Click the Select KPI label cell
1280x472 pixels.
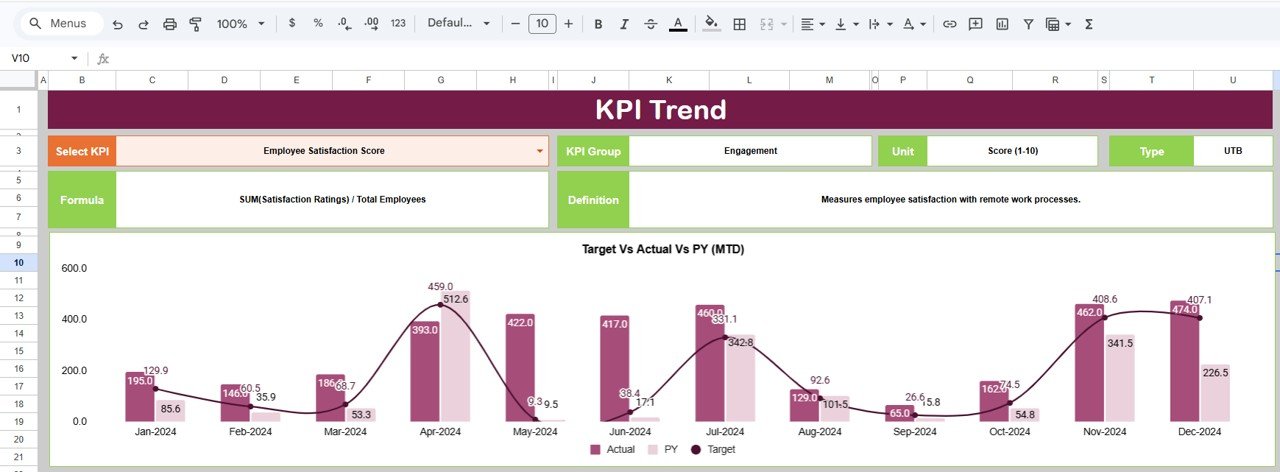[x=82, y=151]
